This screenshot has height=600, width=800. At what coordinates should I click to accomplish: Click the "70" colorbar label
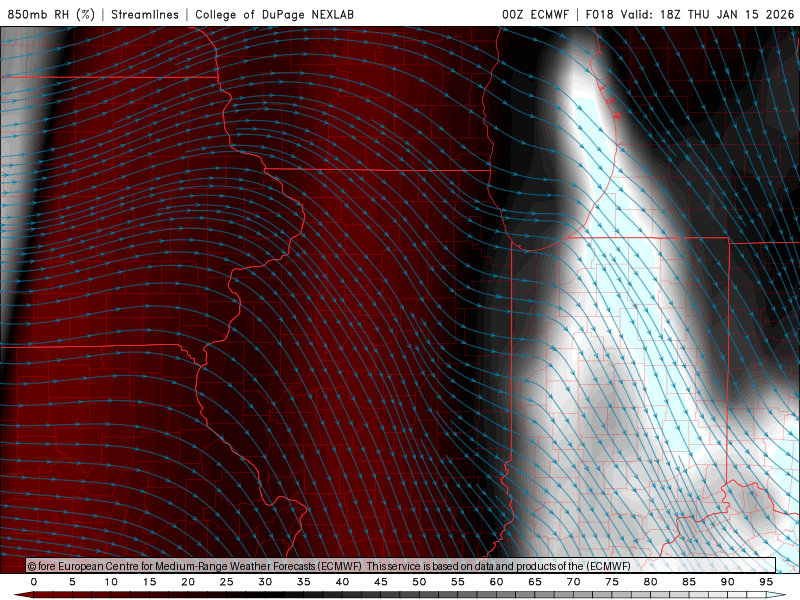click(573, 582)
